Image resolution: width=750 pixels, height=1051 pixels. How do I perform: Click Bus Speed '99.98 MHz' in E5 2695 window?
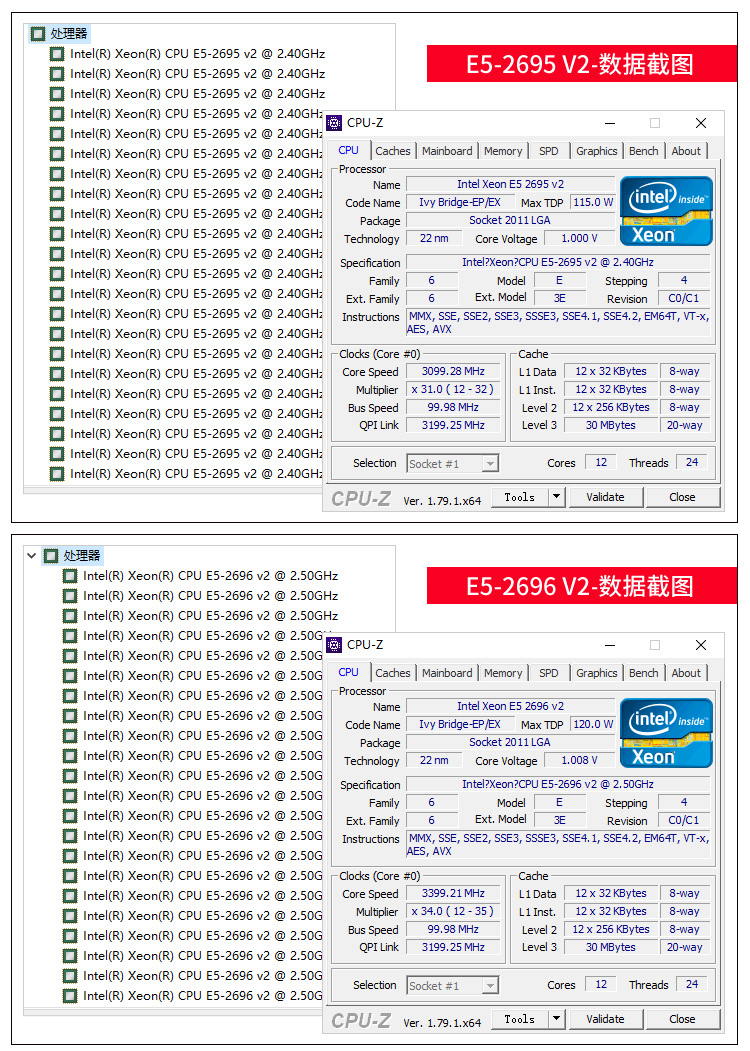tap(453, 408)
